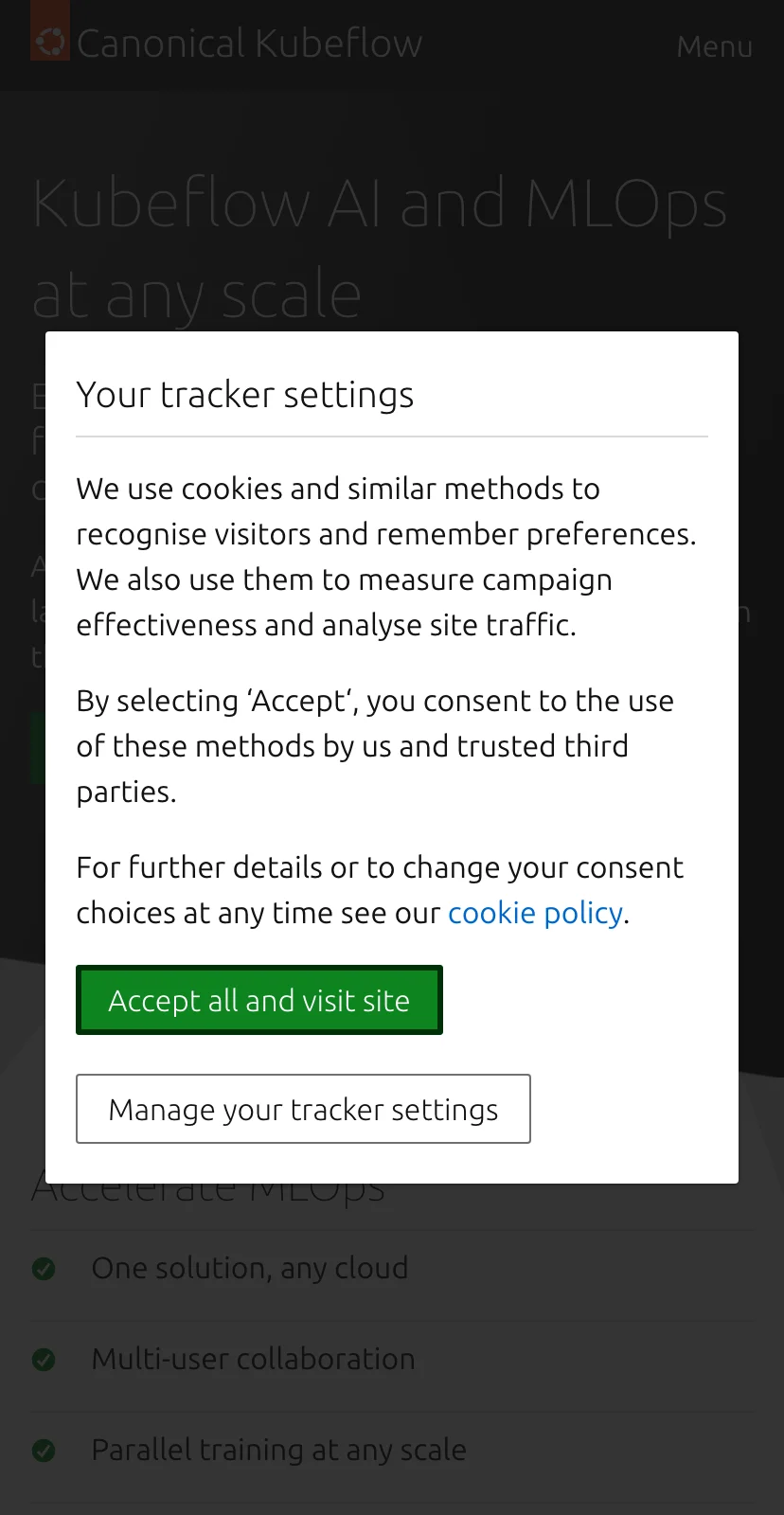
Task: Click the paragraph about cookies and similar methods
Action: pos(386,557)
